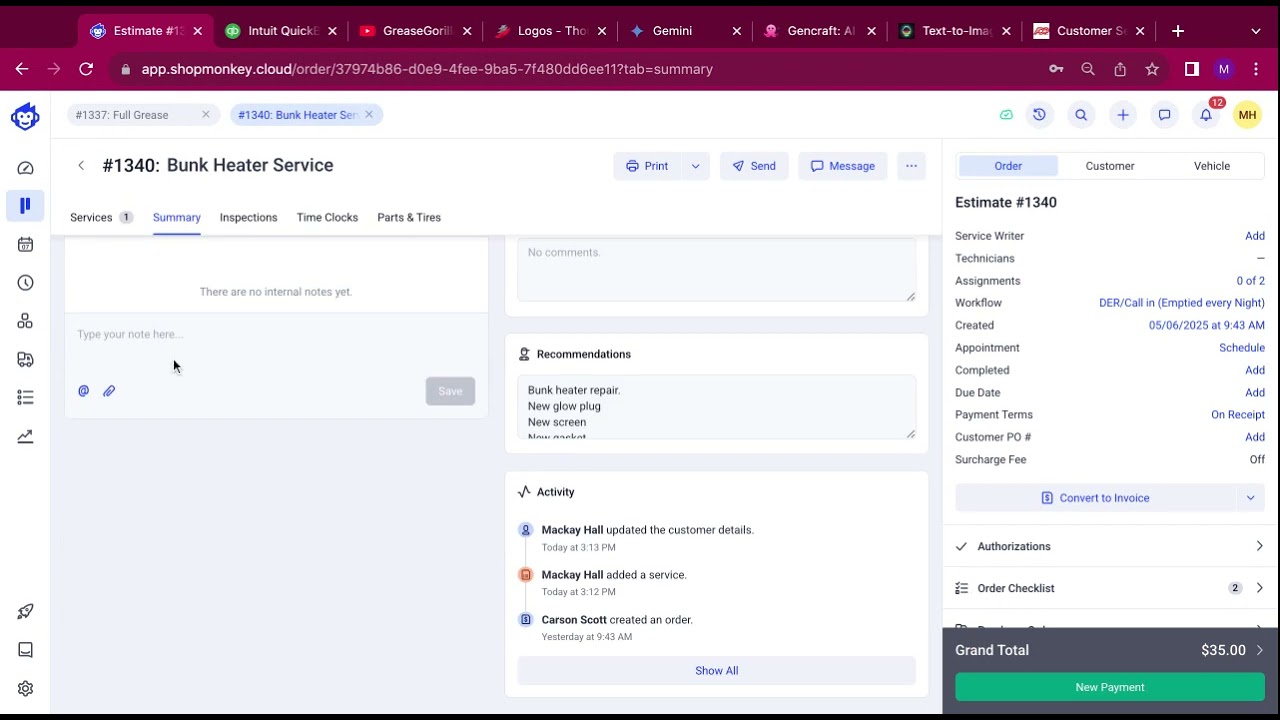Open help book icon in sidebar

[25, 650]
